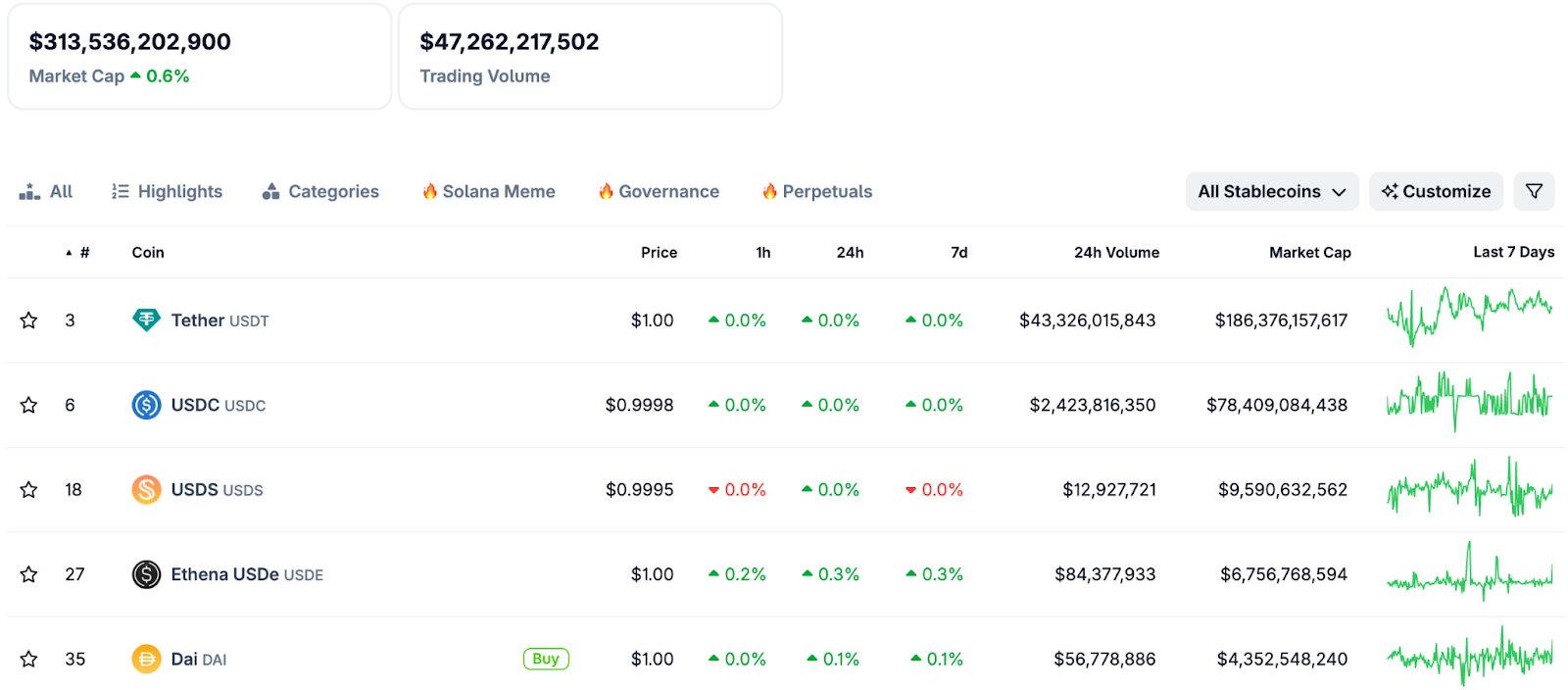Open the filter funnel icon button
The width and height of the screenshot is (1568, 690).
click(1534, 191)
